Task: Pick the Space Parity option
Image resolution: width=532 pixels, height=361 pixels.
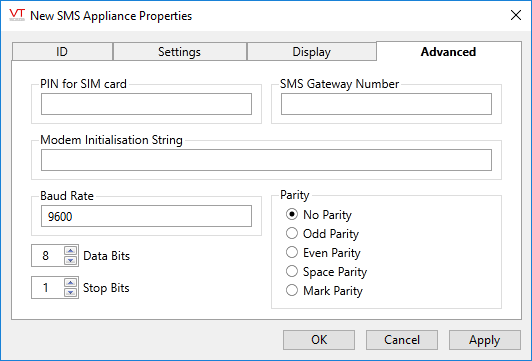Action: pyautogui.click(x=292, y=271)
